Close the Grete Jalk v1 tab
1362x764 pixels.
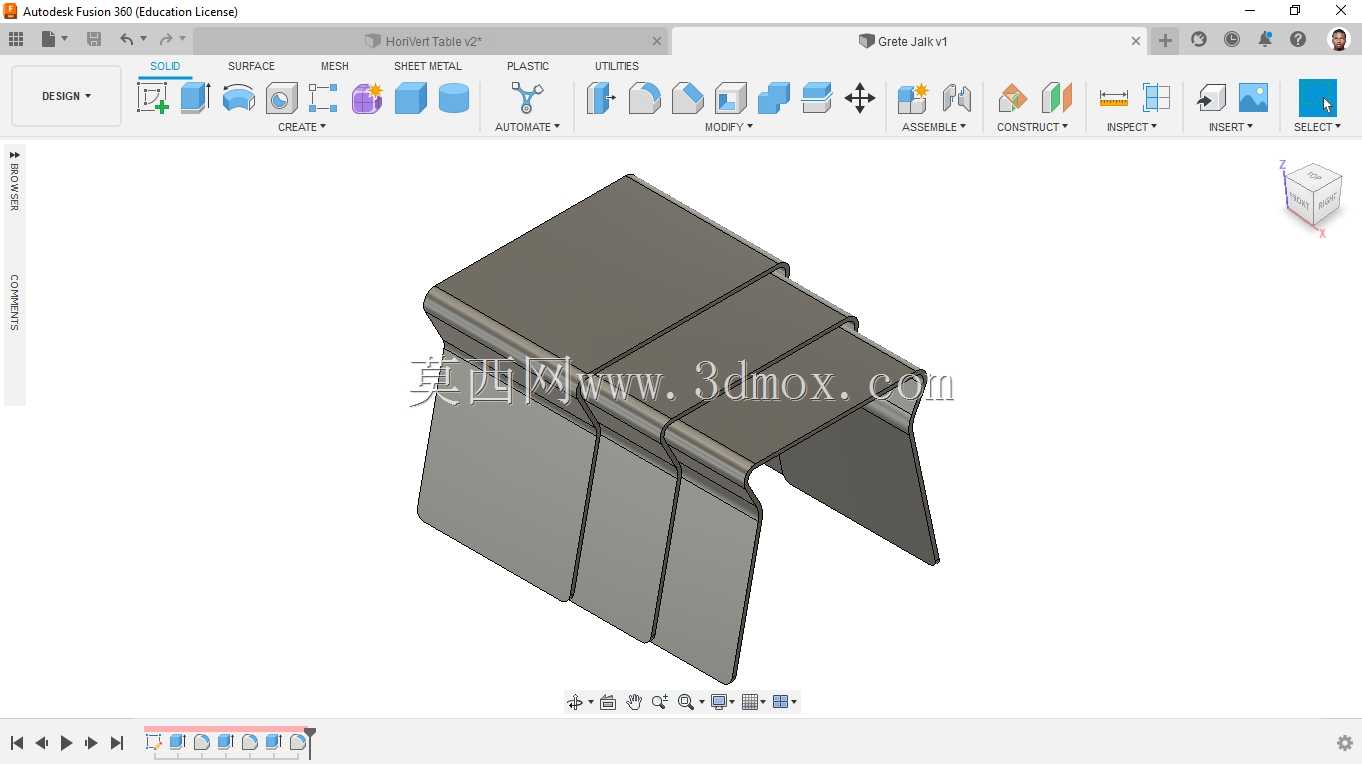[x=1136, y=41]
